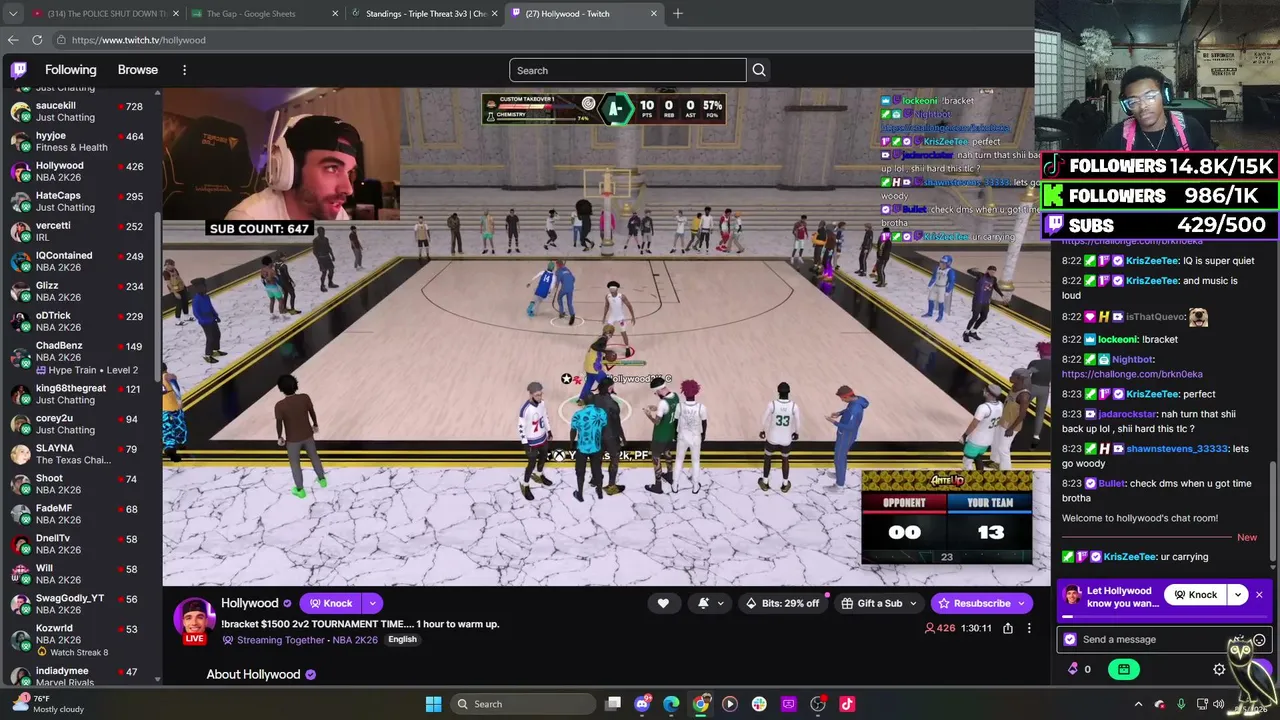Open vercetti IRL channel in sidebar
1280x720 pixels.
click(80, 231)
